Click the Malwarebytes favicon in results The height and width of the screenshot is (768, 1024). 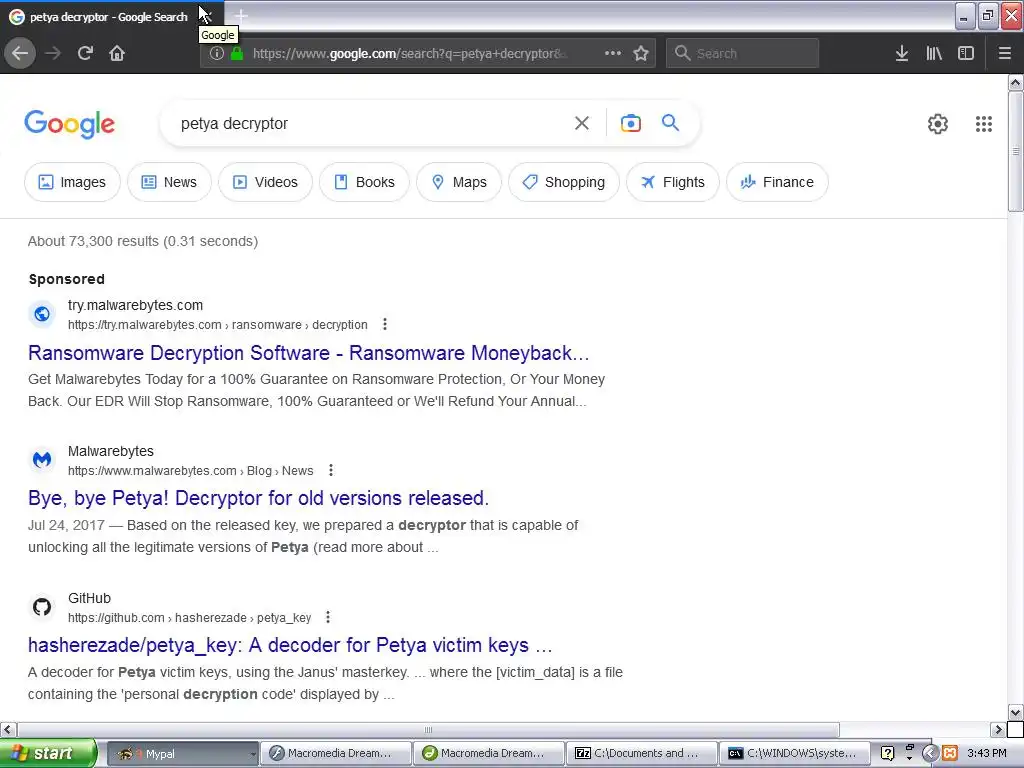click(42, 460)
